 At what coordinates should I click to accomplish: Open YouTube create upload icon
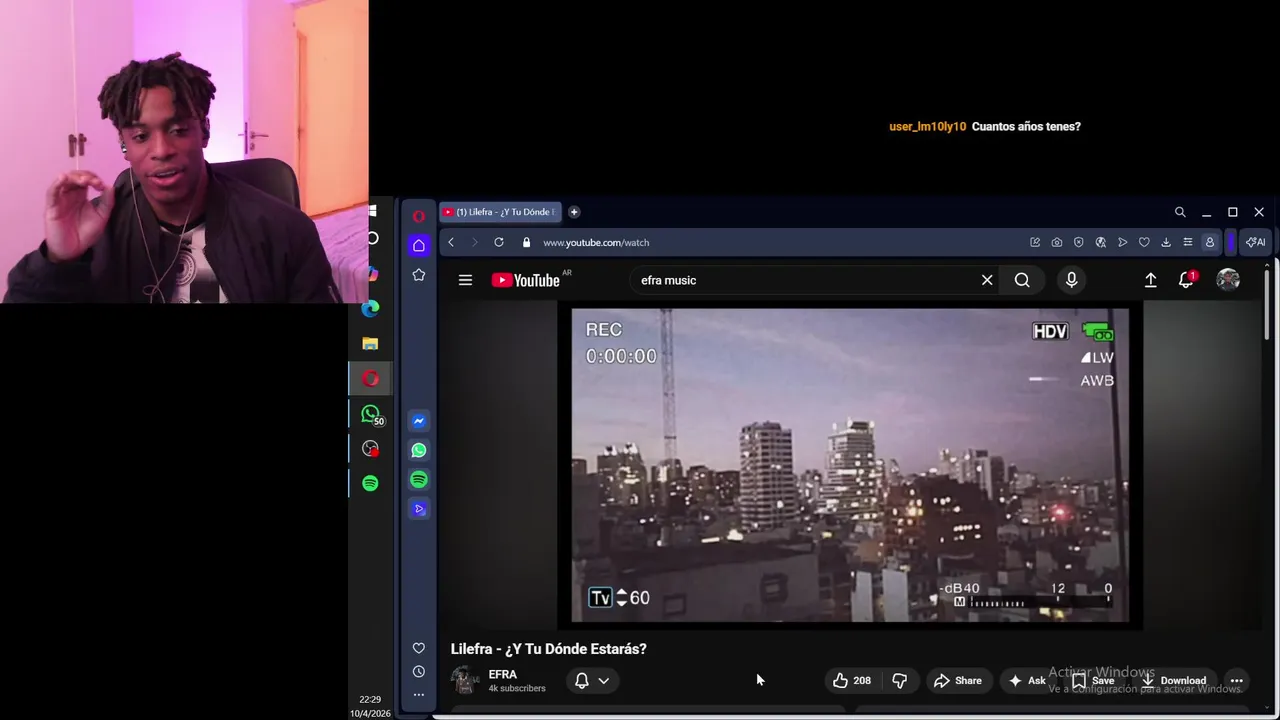(x=1151, y=280)
